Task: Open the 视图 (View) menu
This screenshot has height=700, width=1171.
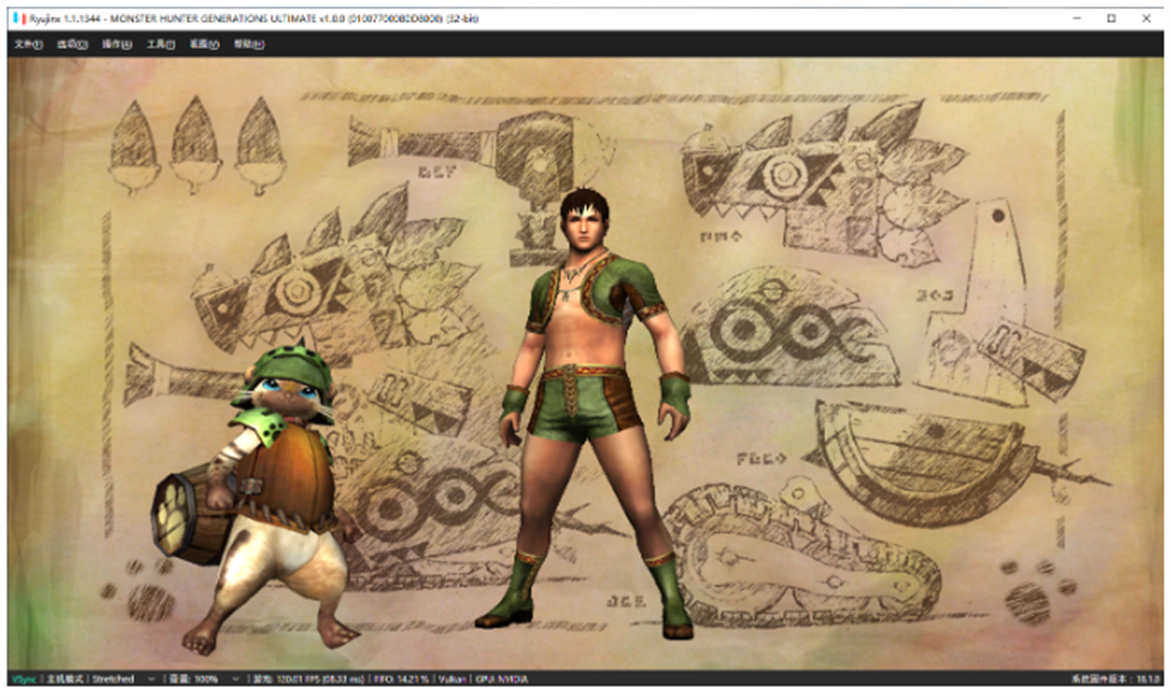Action: [x=204, y=45]
